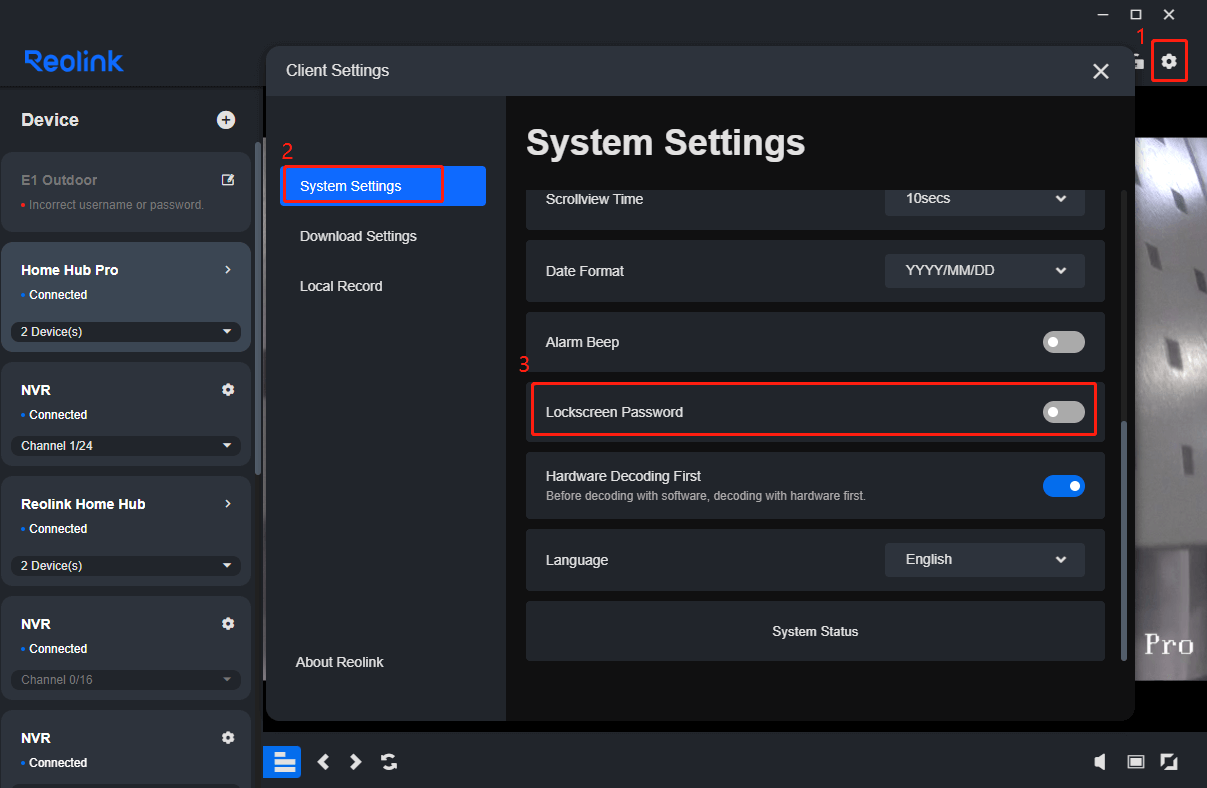Enable the Alarm Beep toggle
Viewport: 1207px width, 788px height.
(x=1063, y=342)
